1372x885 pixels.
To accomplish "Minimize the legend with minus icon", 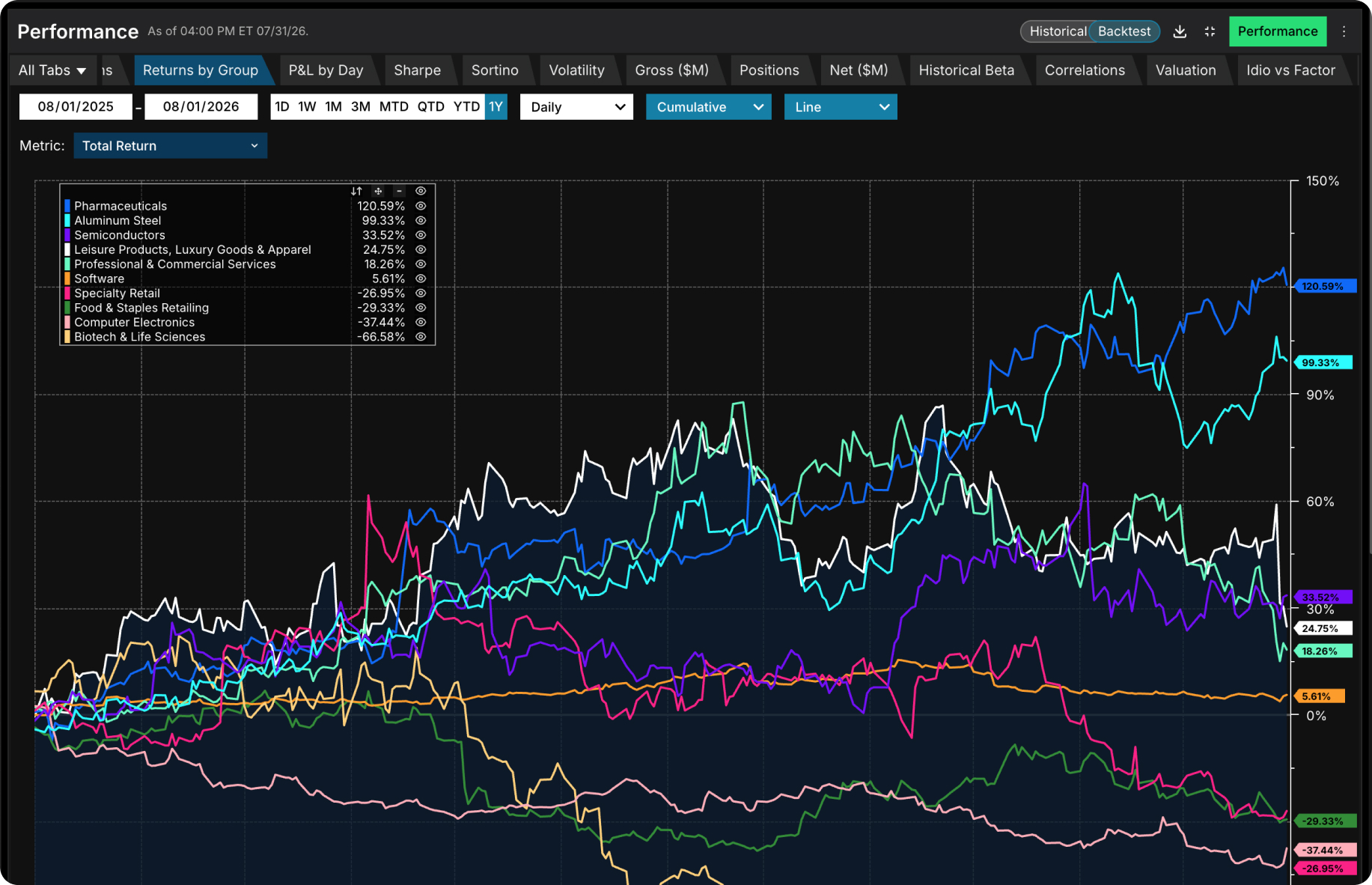I will tap(399, 191).
